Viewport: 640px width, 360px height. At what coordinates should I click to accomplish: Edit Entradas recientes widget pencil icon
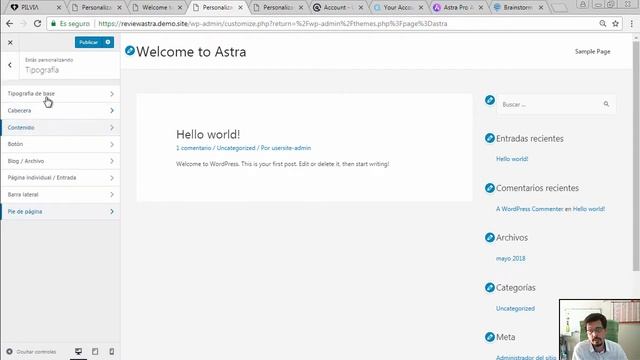tap(490, 138)
